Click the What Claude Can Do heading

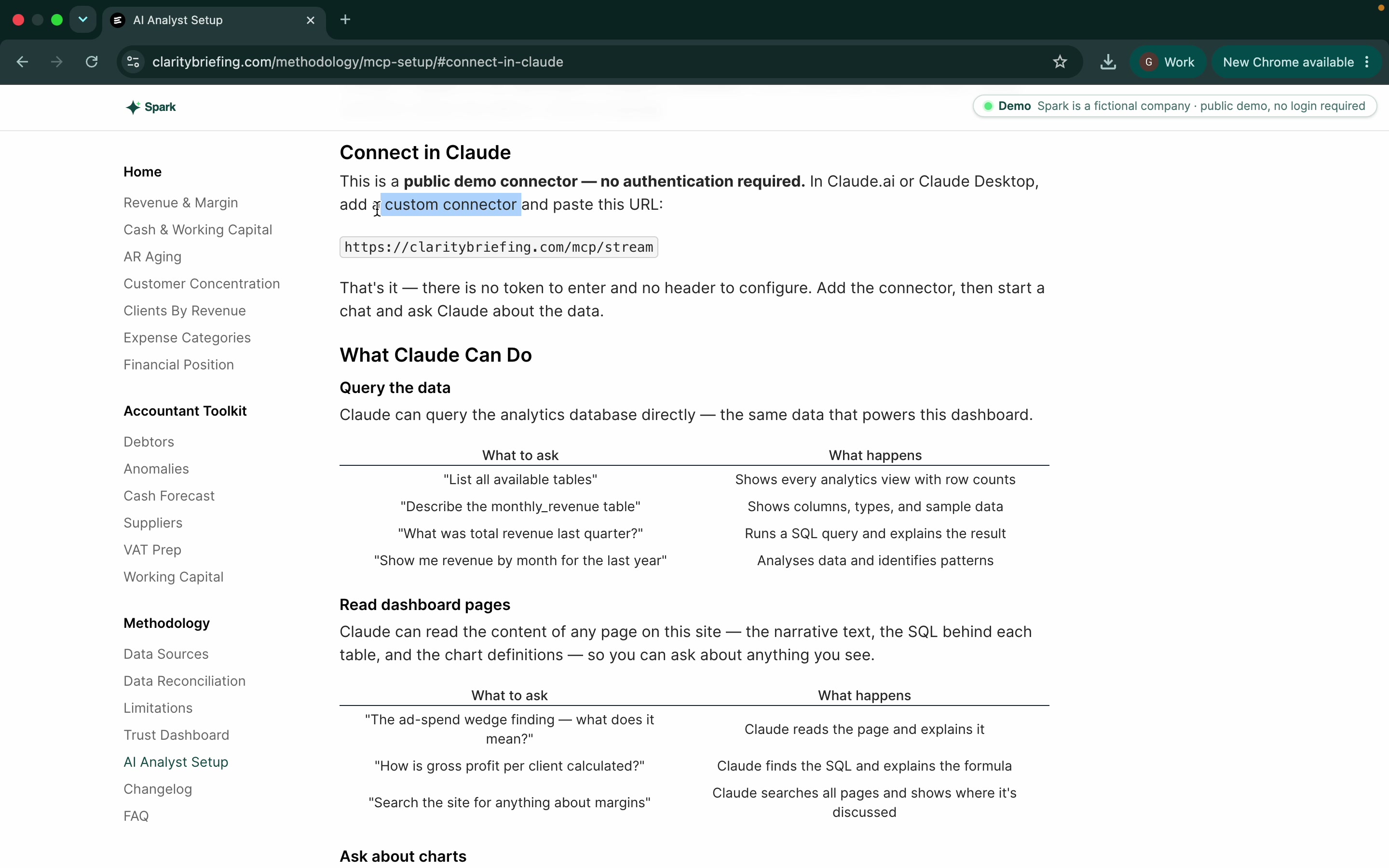click(x=436, y=355)
